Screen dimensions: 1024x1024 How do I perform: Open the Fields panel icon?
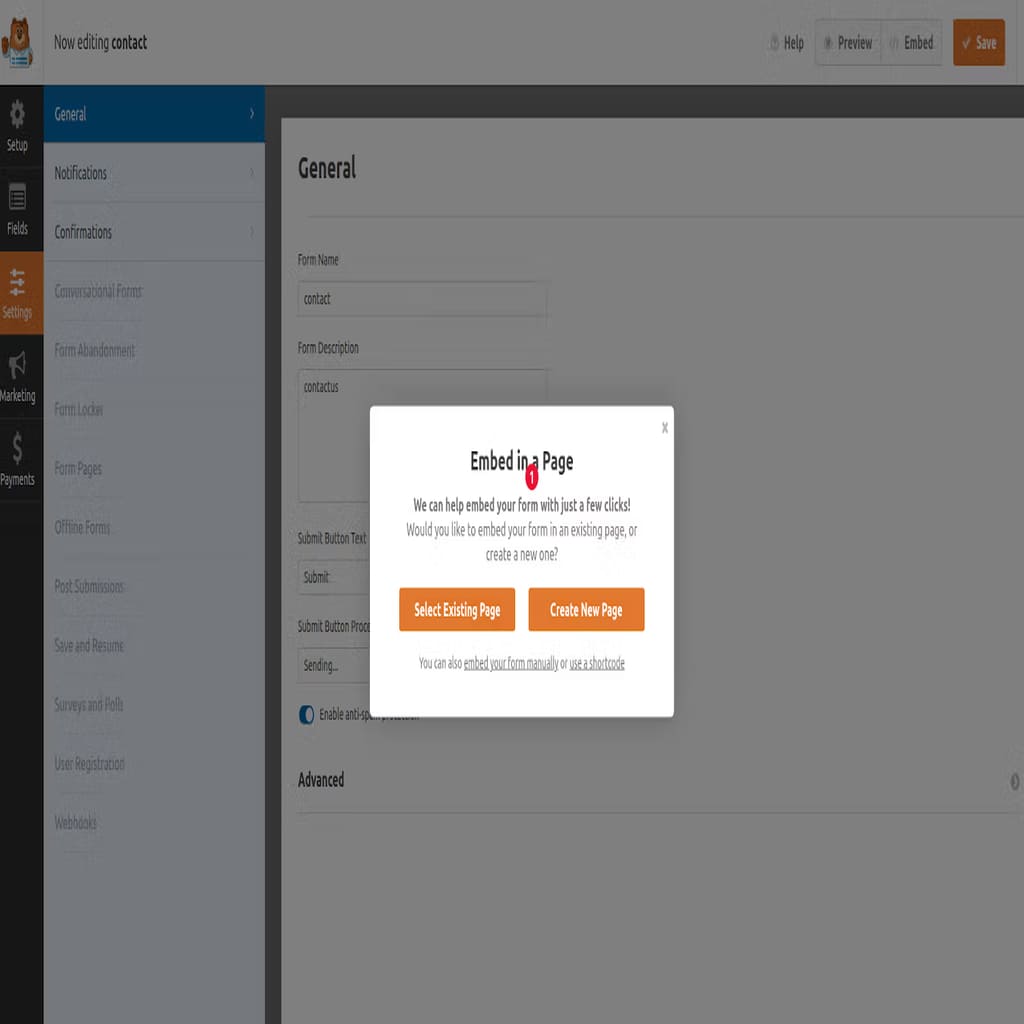[18, 197]
